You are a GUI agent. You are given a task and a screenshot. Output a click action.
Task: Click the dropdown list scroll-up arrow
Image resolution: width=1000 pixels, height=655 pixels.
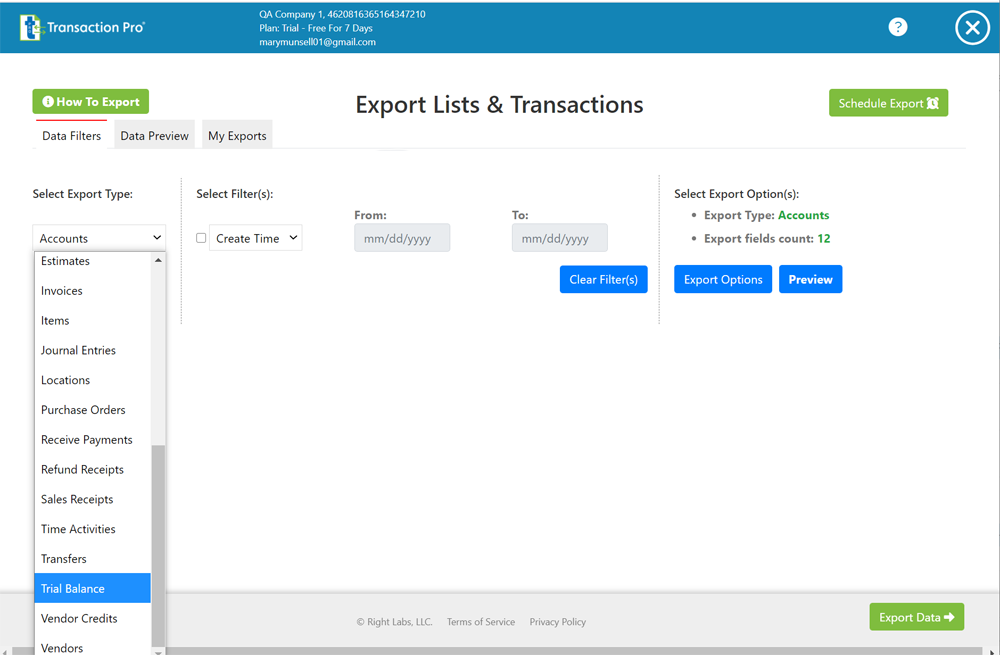pyautogui.click(x=158, y=260)
